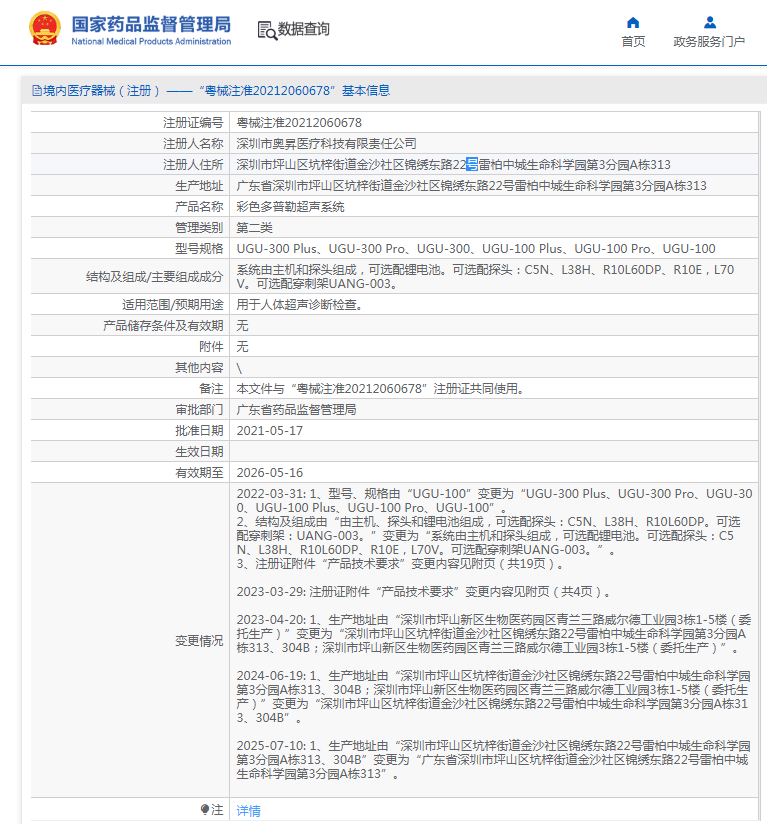Open the 政务服务门户 navigation item
The width and height of the screenshot is (767, 824).
(709, 41)
